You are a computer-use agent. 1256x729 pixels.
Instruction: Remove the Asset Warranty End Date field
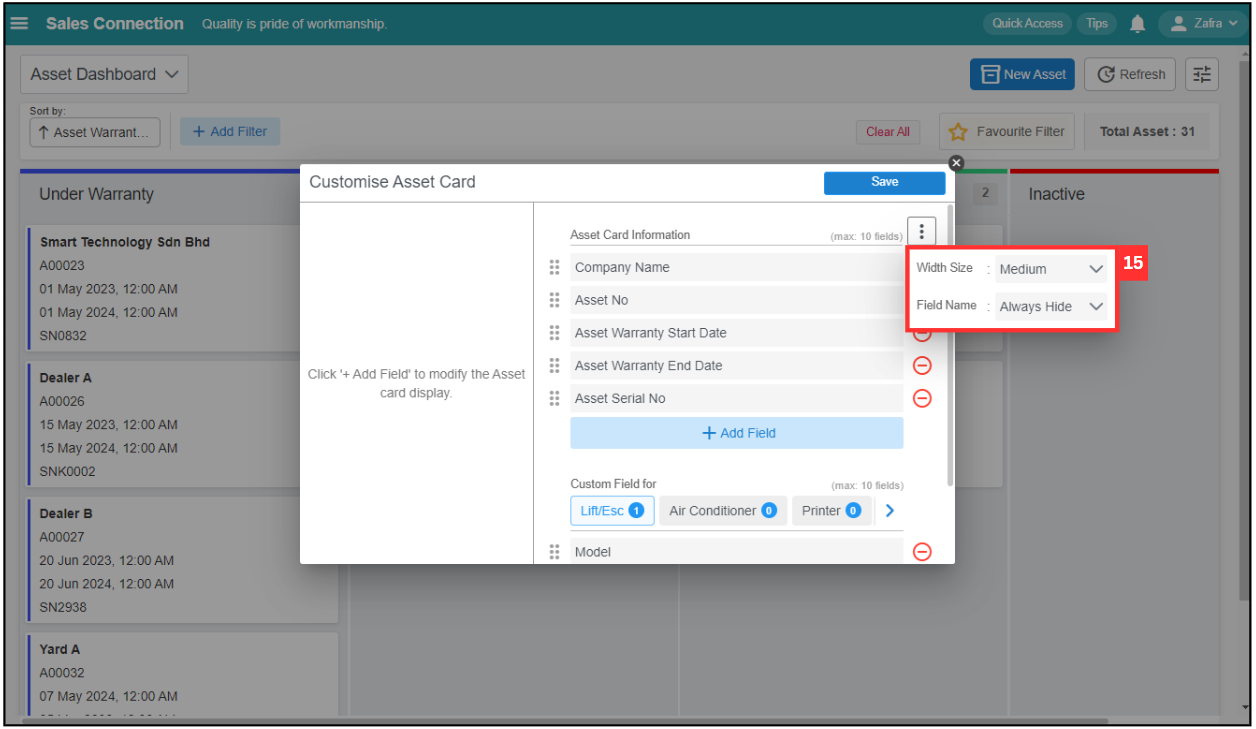click(923, 366)
